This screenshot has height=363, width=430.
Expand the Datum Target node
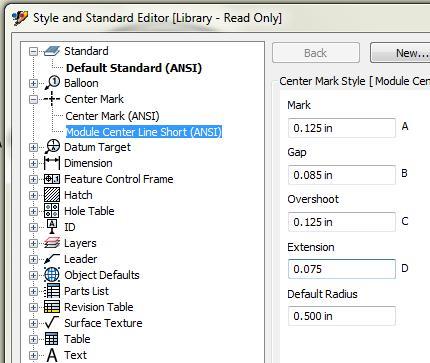tap(33, 147)
